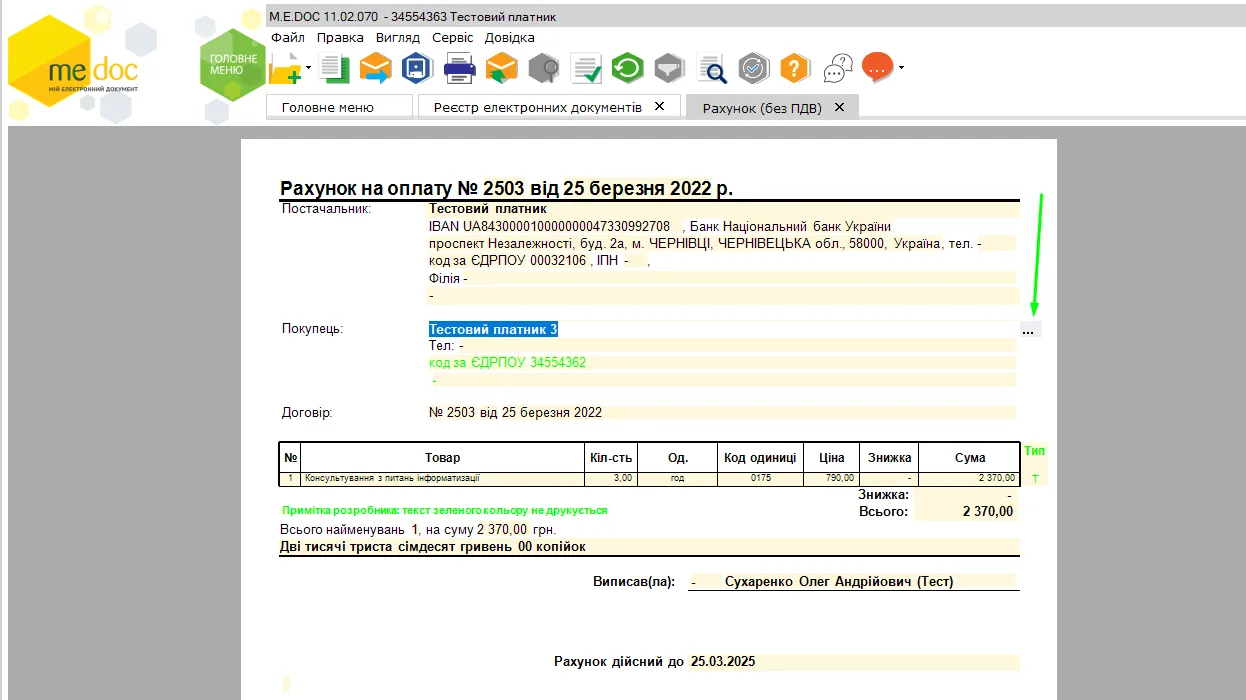Viewport: 1246px width, 700px height.
Task: Open dropdown arrow next to new document folder
Action: click(x=309, y=68)
